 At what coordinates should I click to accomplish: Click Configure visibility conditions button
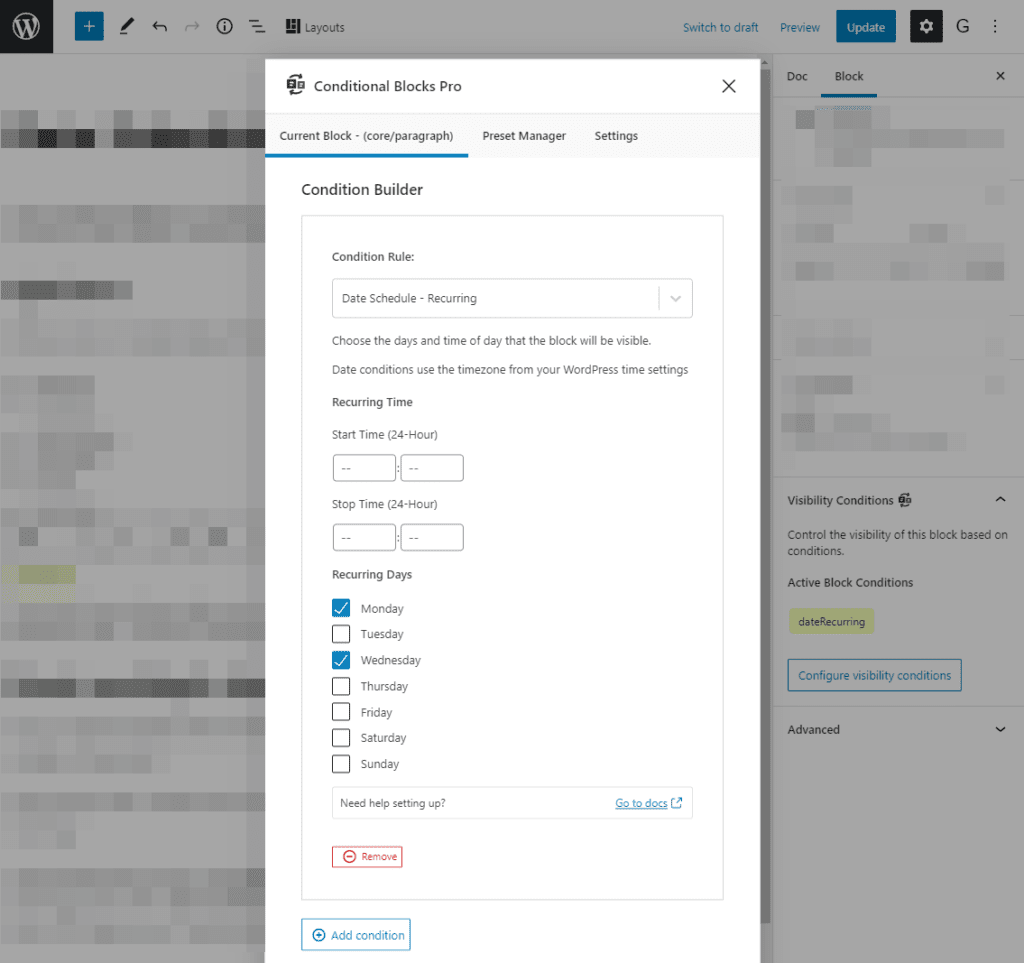click(x=874, y=675)
